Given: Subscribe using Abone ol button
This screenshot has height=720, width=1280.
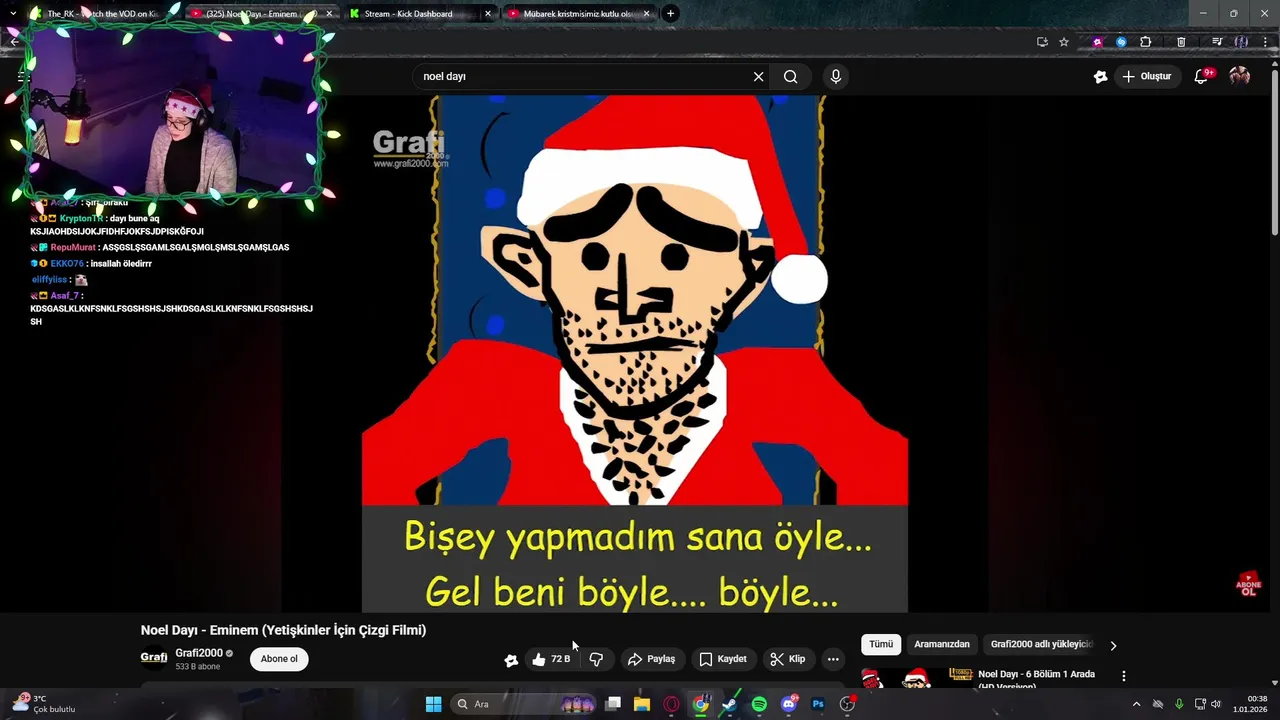Looking at the screenshot, I should coord(279,659).
